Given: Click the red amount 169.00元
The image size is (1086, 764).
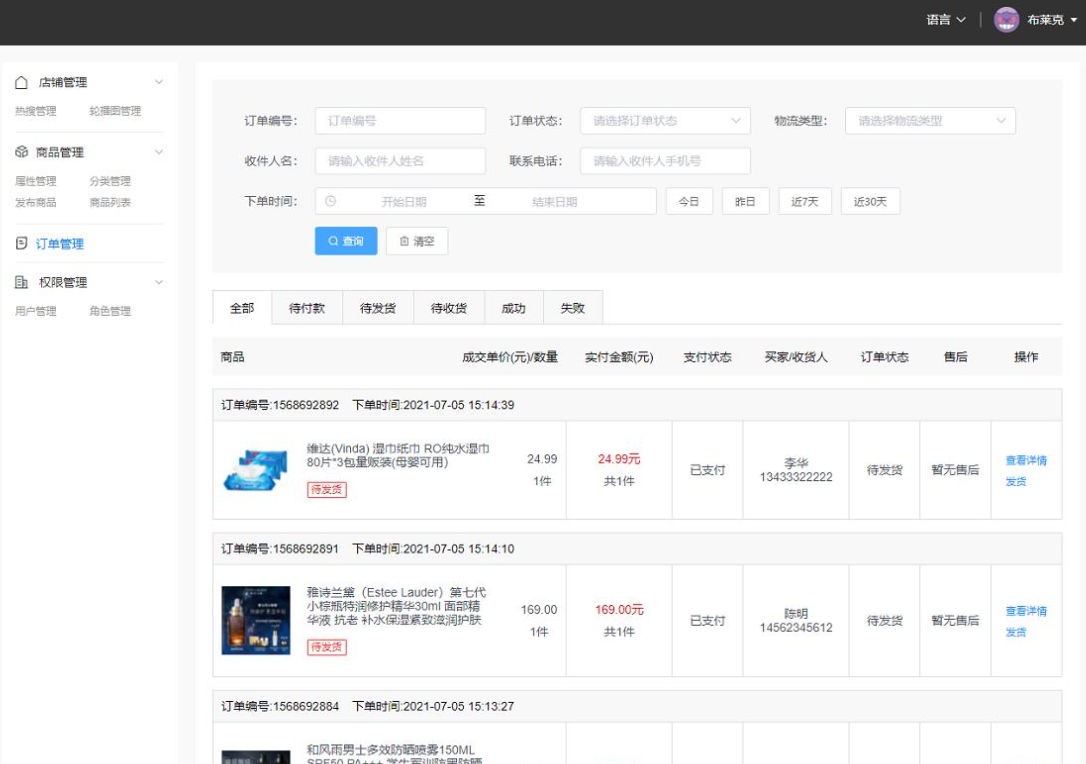Looking at the screenshot, I should tap(619, 610).
